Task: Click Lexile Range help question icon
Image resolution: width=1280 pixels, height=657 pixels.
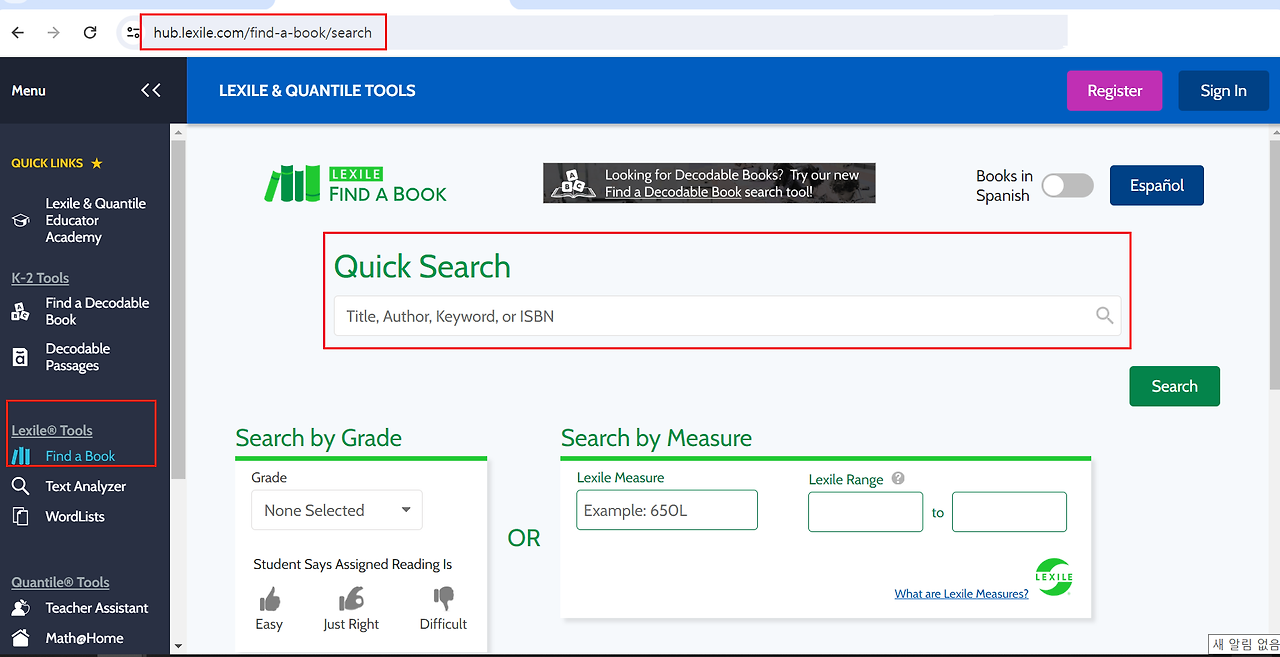Action: click(x=898, y=478)
